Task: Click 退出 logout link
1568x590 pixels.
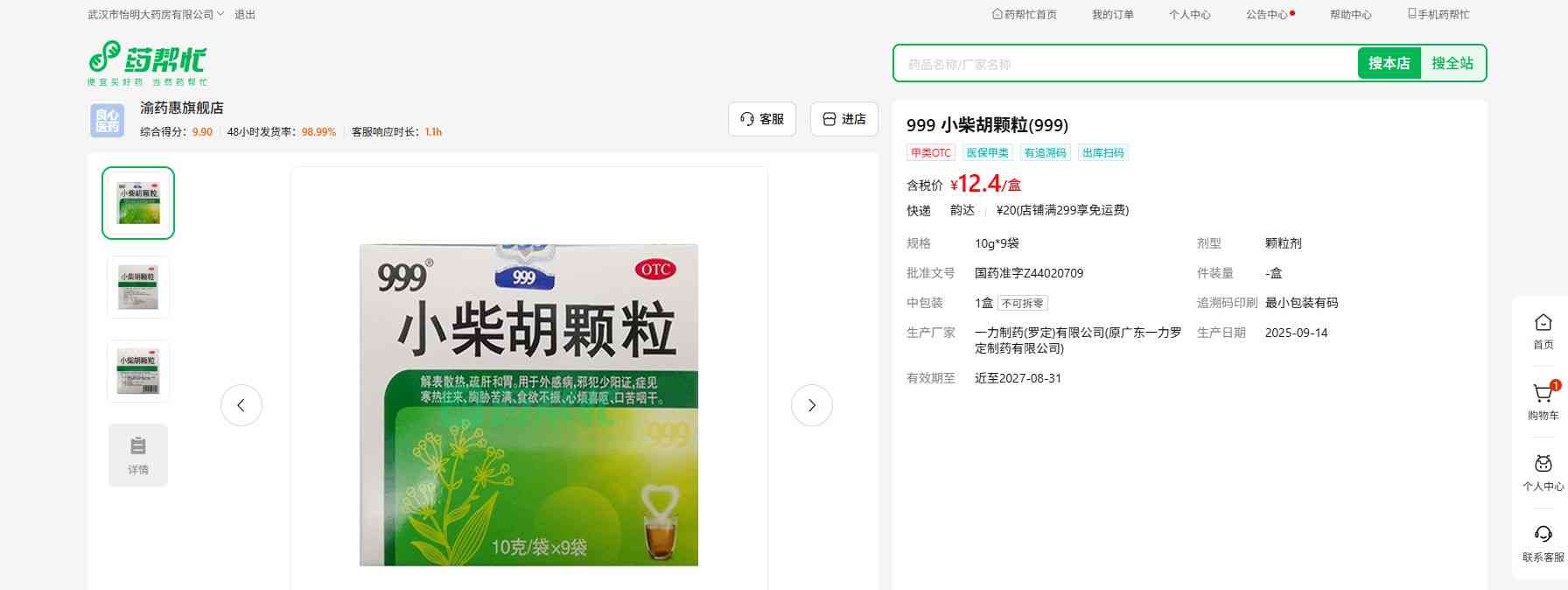Action: tap(245, 15)
